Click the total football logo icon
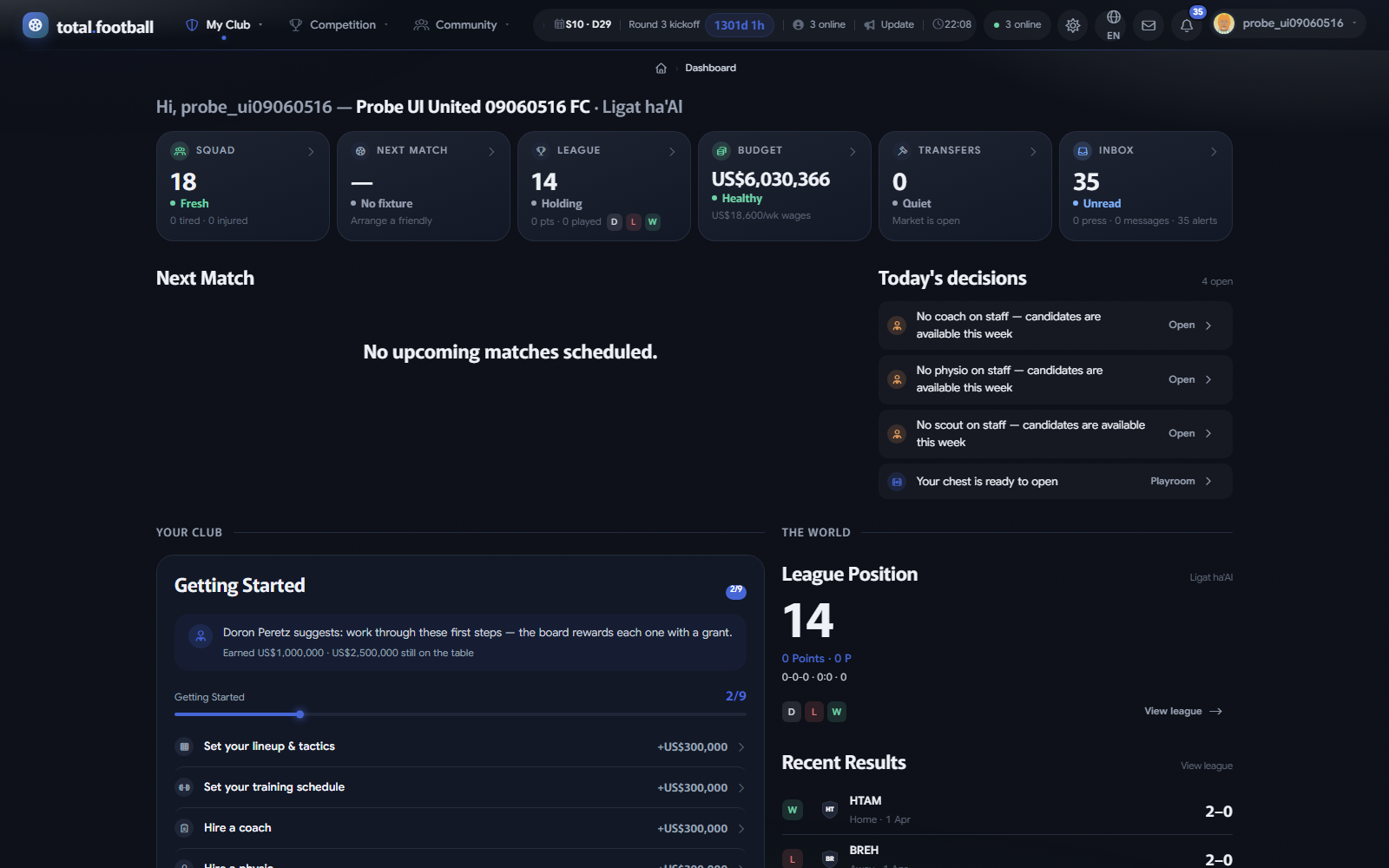 36,25
